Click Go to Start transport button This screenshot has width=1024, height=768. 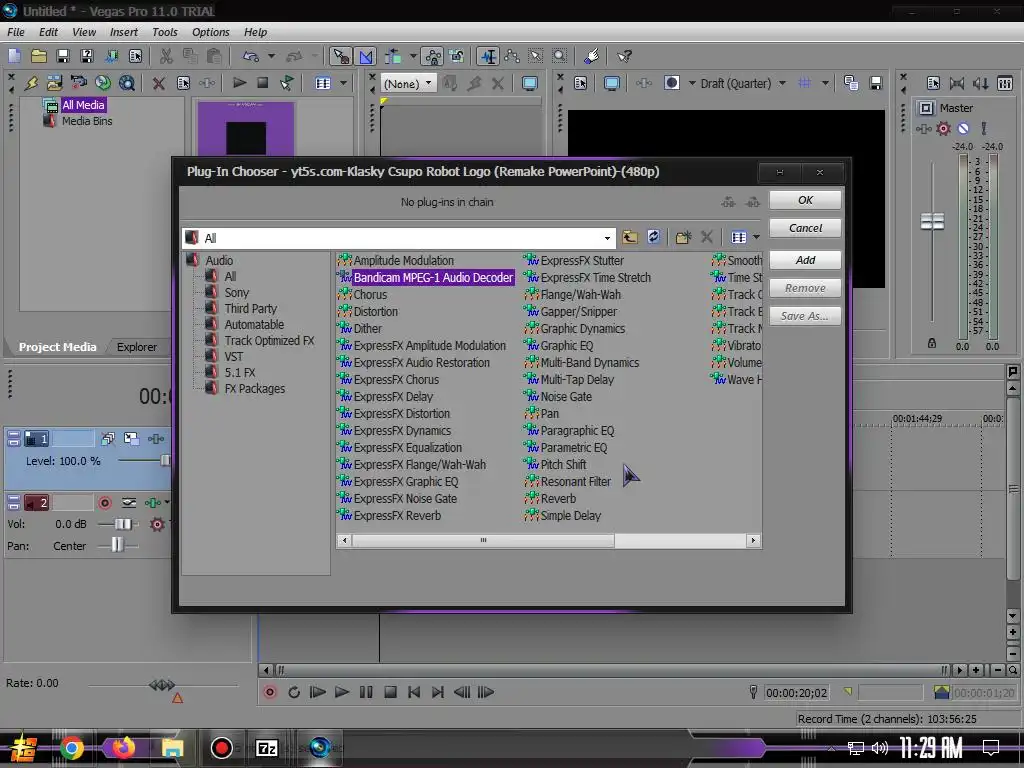[x=414, y=692]
